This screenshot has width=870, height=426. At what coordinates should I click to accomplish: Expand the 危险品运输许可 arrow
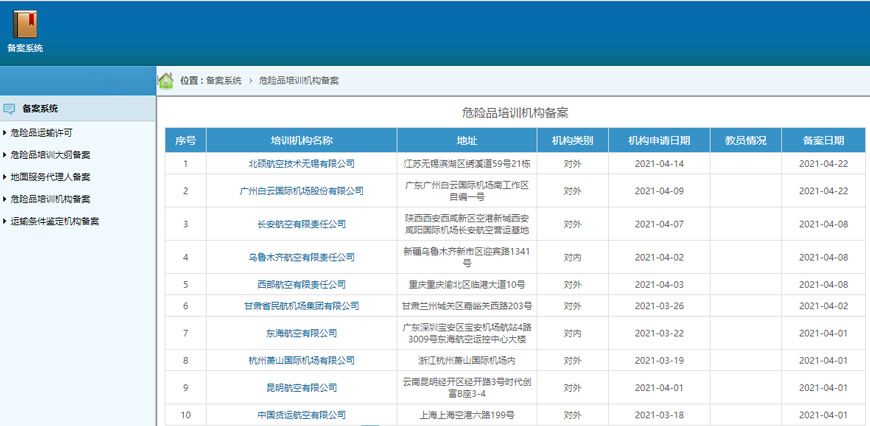pyautogui.click(x=5, y=133)
